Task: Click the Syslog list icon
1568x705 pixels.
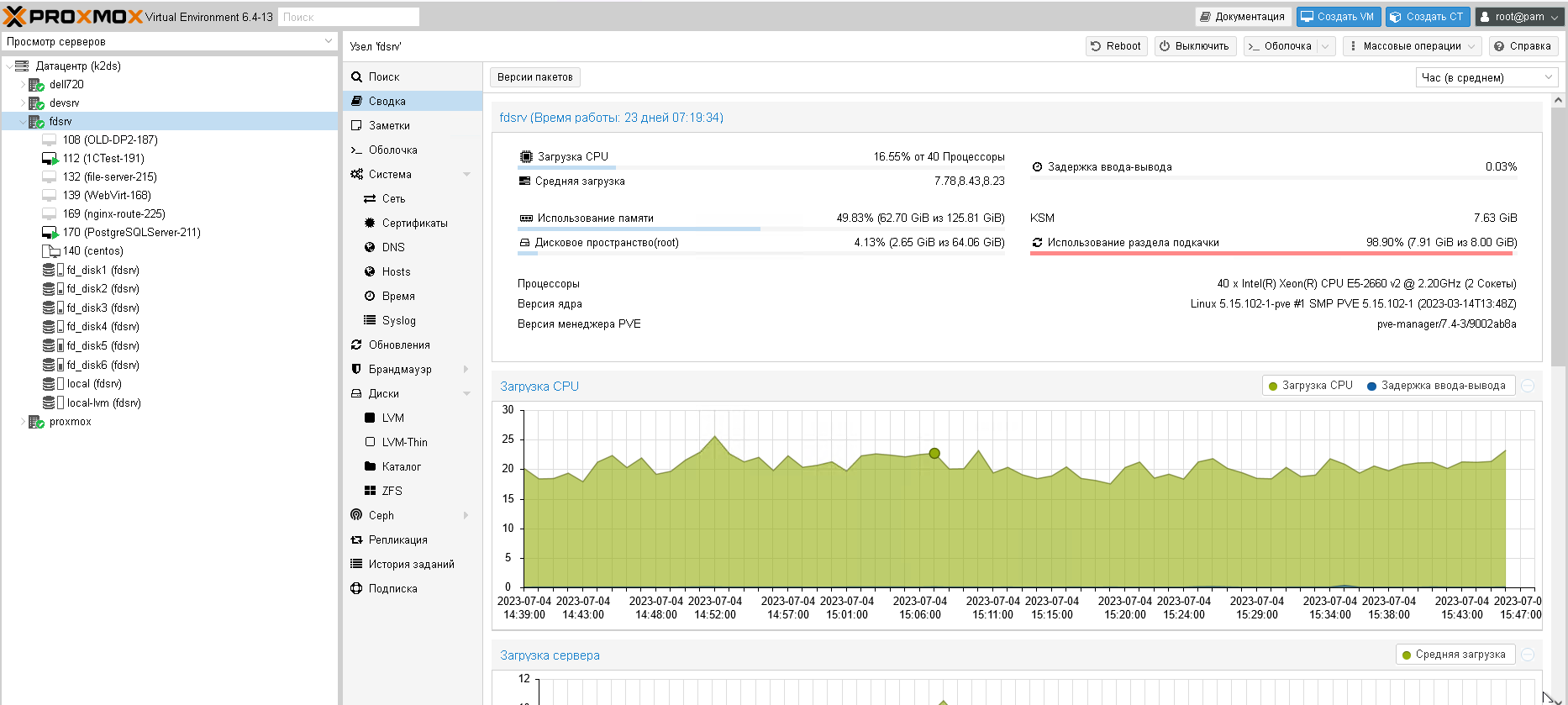Action: [x=370, y=321]
